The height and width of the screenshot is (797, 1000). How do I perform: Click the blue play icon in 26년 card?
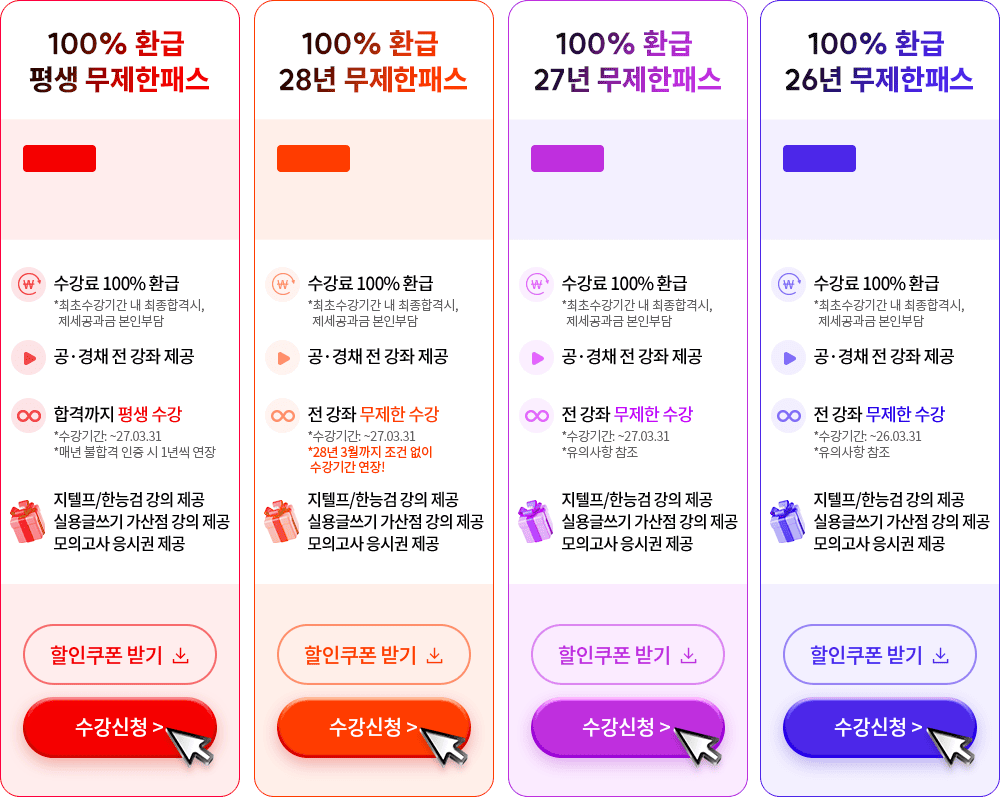pos(789,357)
